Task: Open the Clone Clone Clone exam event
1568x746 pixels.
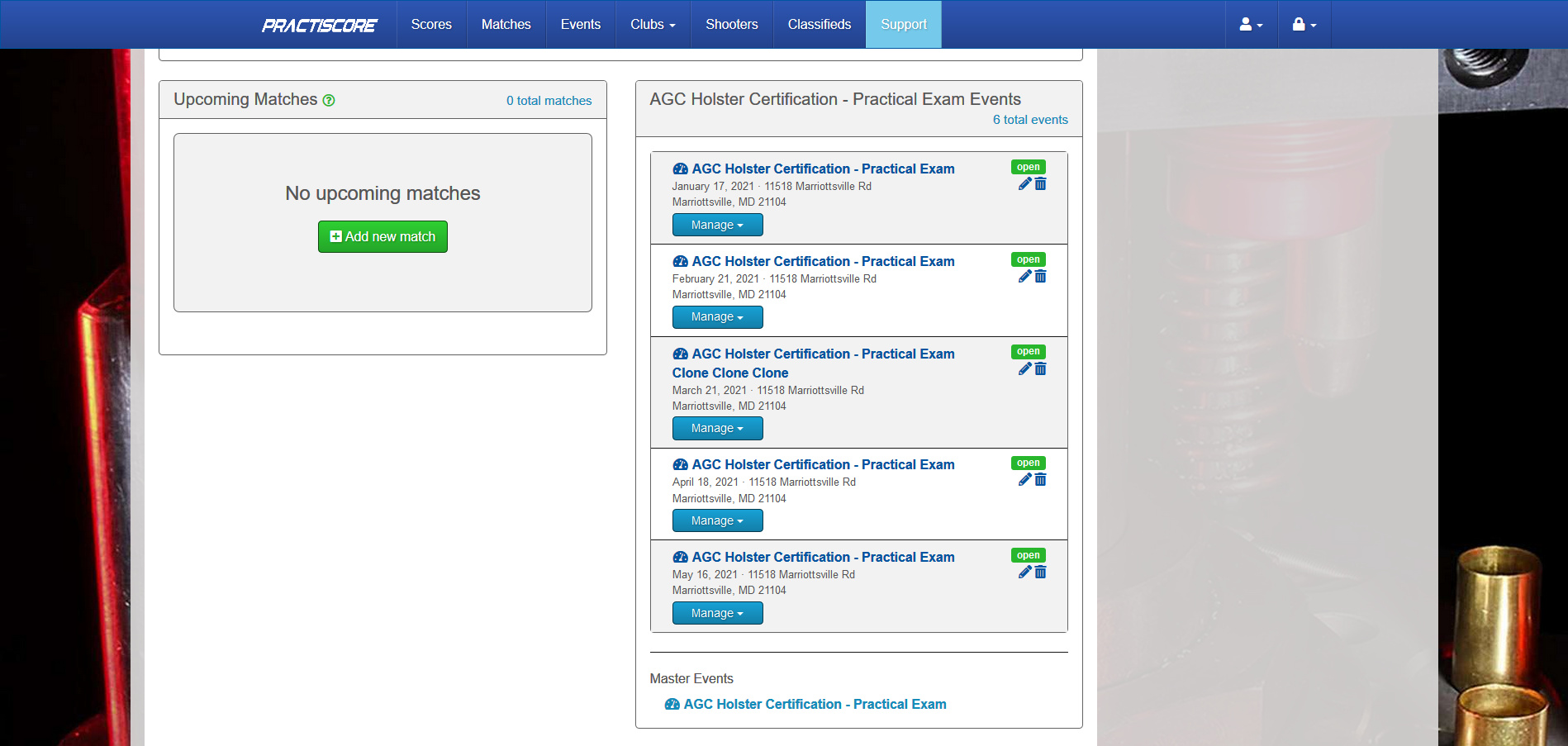Action: point(814,363)
